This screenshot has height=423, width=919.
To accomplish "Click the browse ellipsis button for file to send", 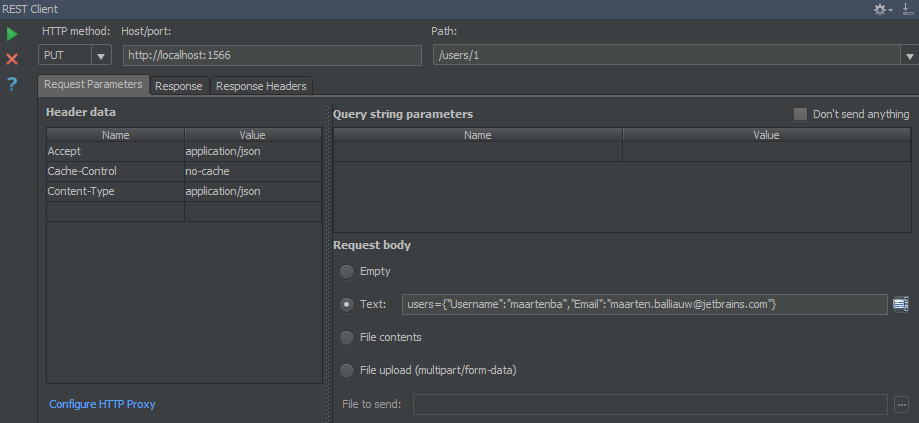I will [x=901, y=404].
